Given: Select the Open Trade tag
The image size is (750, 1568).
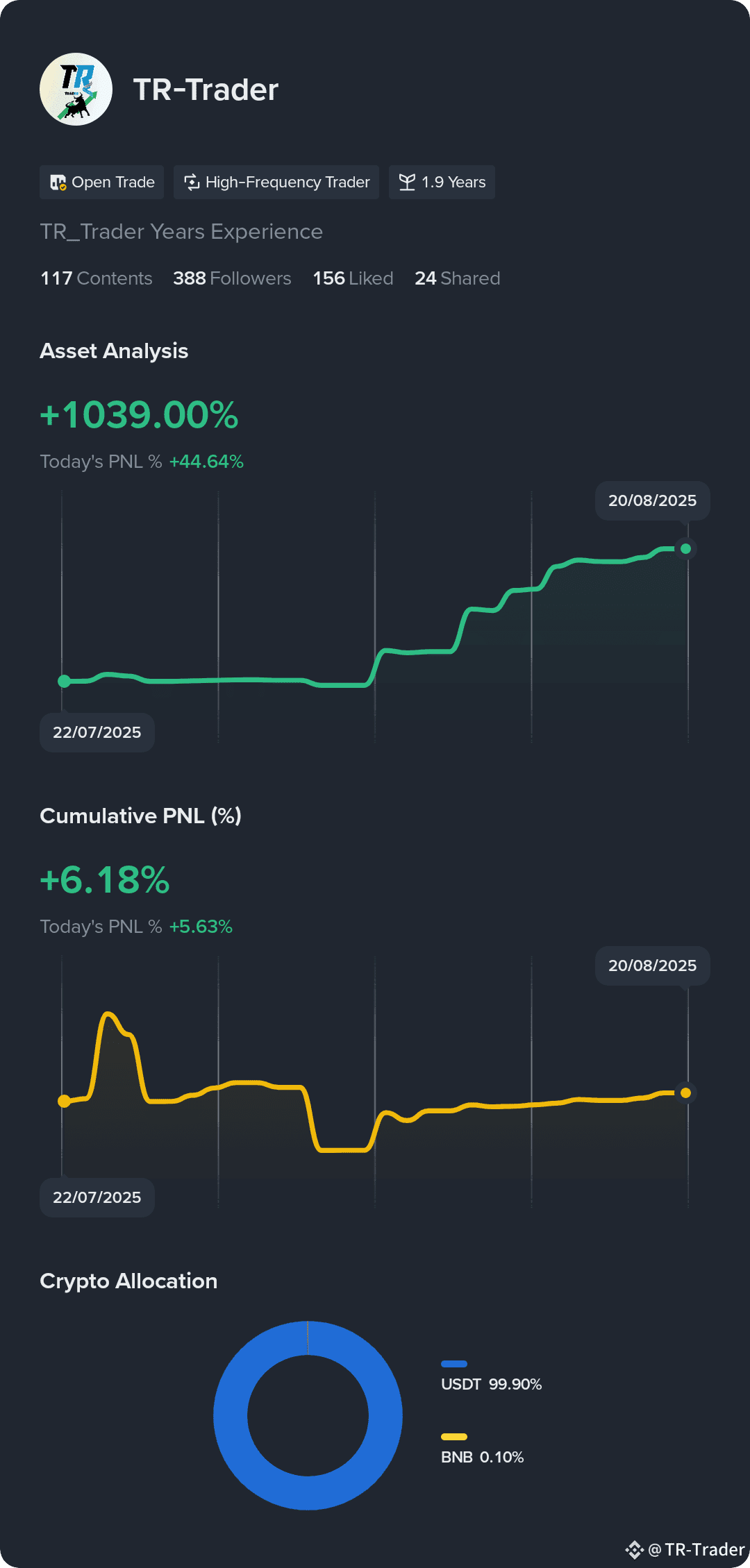Looking at the screenshot, I should pos(101,182).
